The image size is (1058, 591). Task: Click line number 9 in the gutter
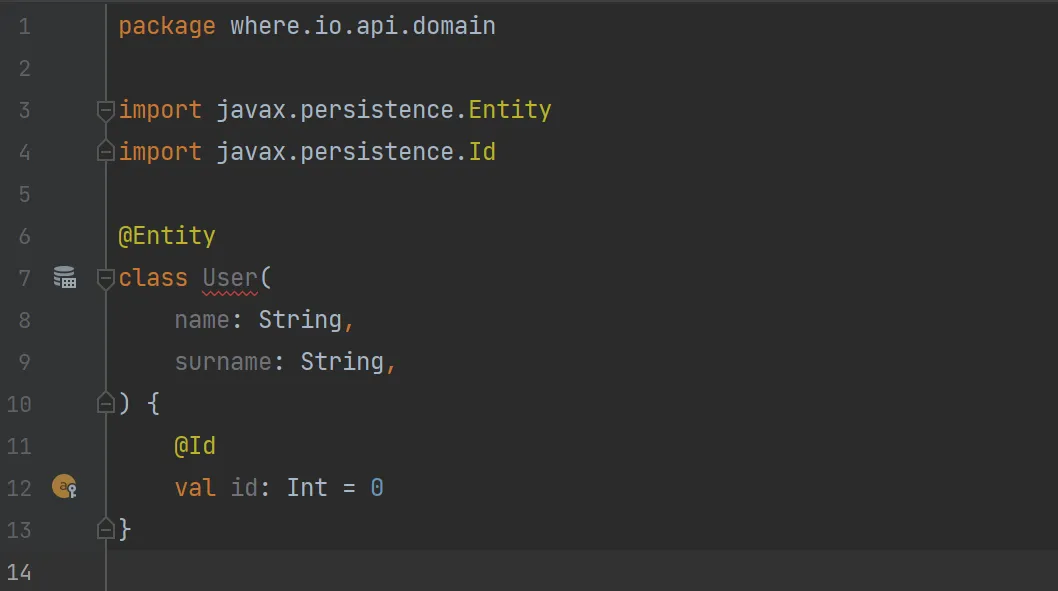[x=24, y=362]
